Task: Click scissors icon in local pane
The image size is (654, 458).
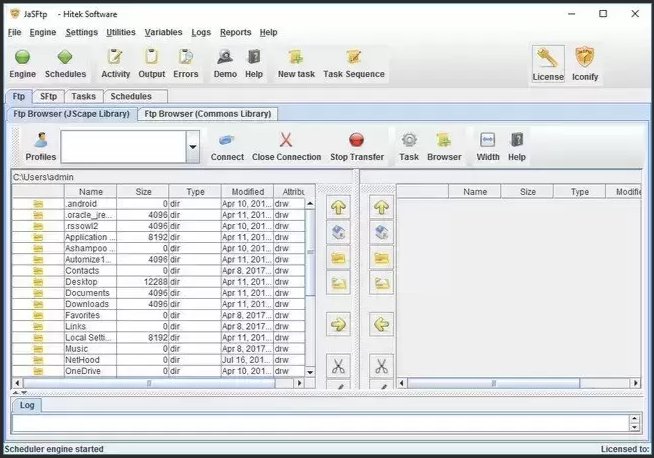Action: (338, 366)
